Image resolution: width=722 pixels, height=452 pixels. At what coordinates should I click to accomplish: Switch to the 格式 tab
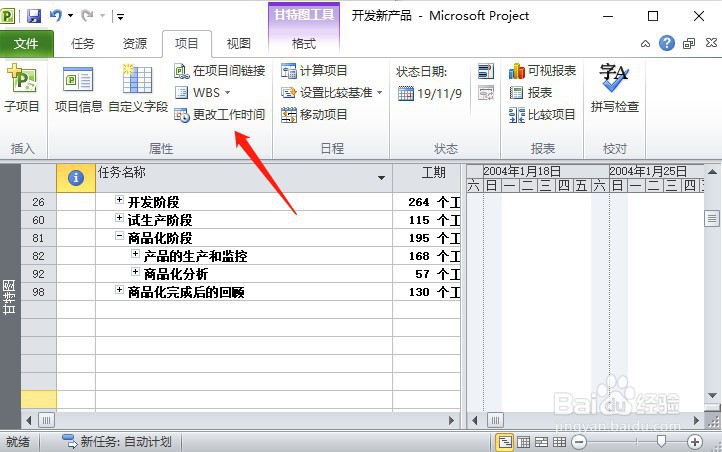click(x=303, y=44)
